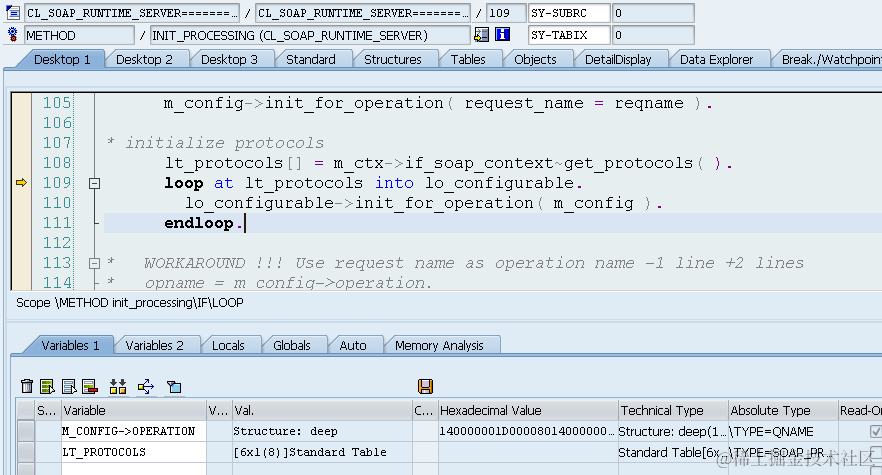The height and width of the screenshot is (475, 882).
Task: Click the two down-arrows sort icon
Action: pyautogui.click(x=118, y=386)
